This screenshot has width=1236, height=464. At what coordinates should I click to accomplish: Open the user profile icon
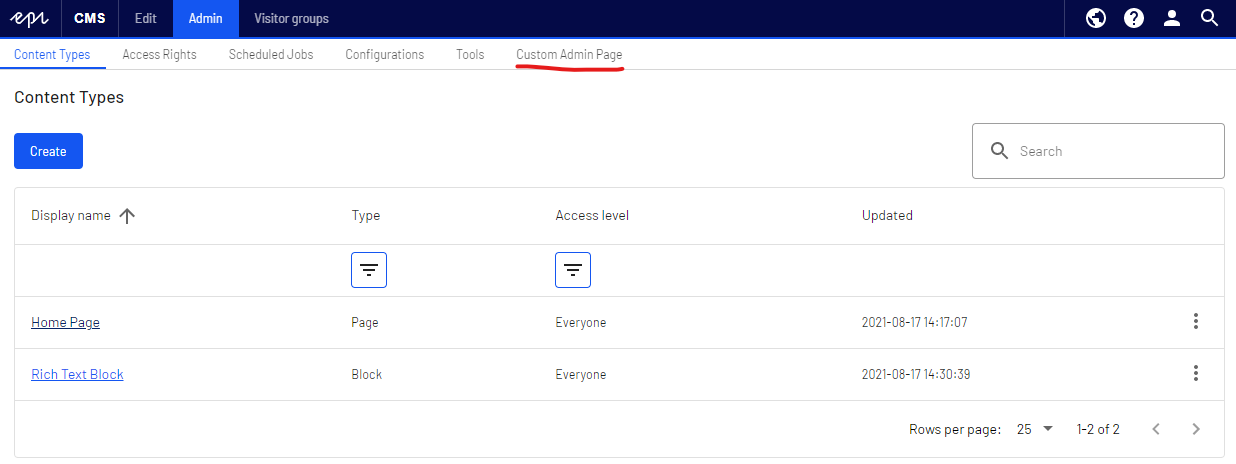(x=1171, y=18)
